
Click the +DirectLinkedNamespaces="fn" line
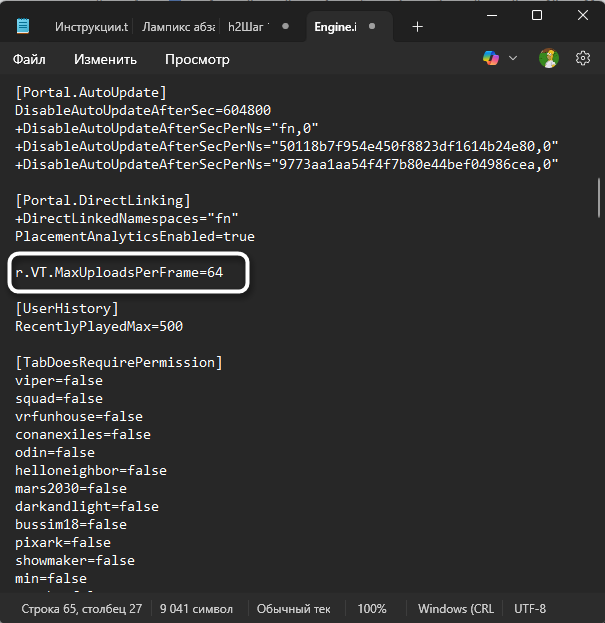(127, 218)
